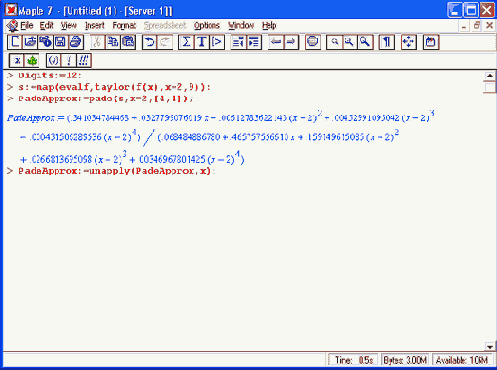This screenshot has width=497, height=370.
Task: Open the Format menu
Action: click(x=124, y=25)
